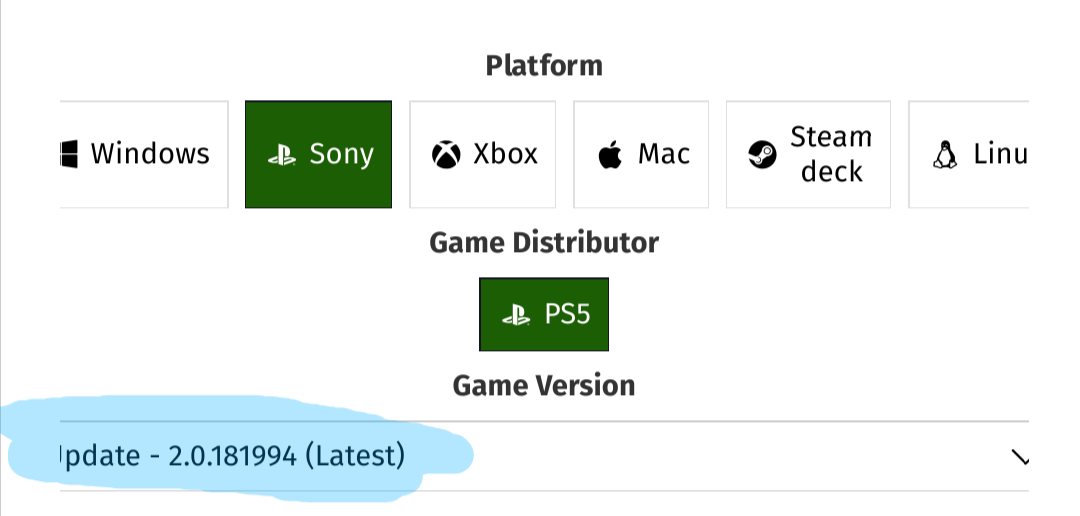
Task: Expand the Game Version dropdown chevron
Action: point(1020,457)
